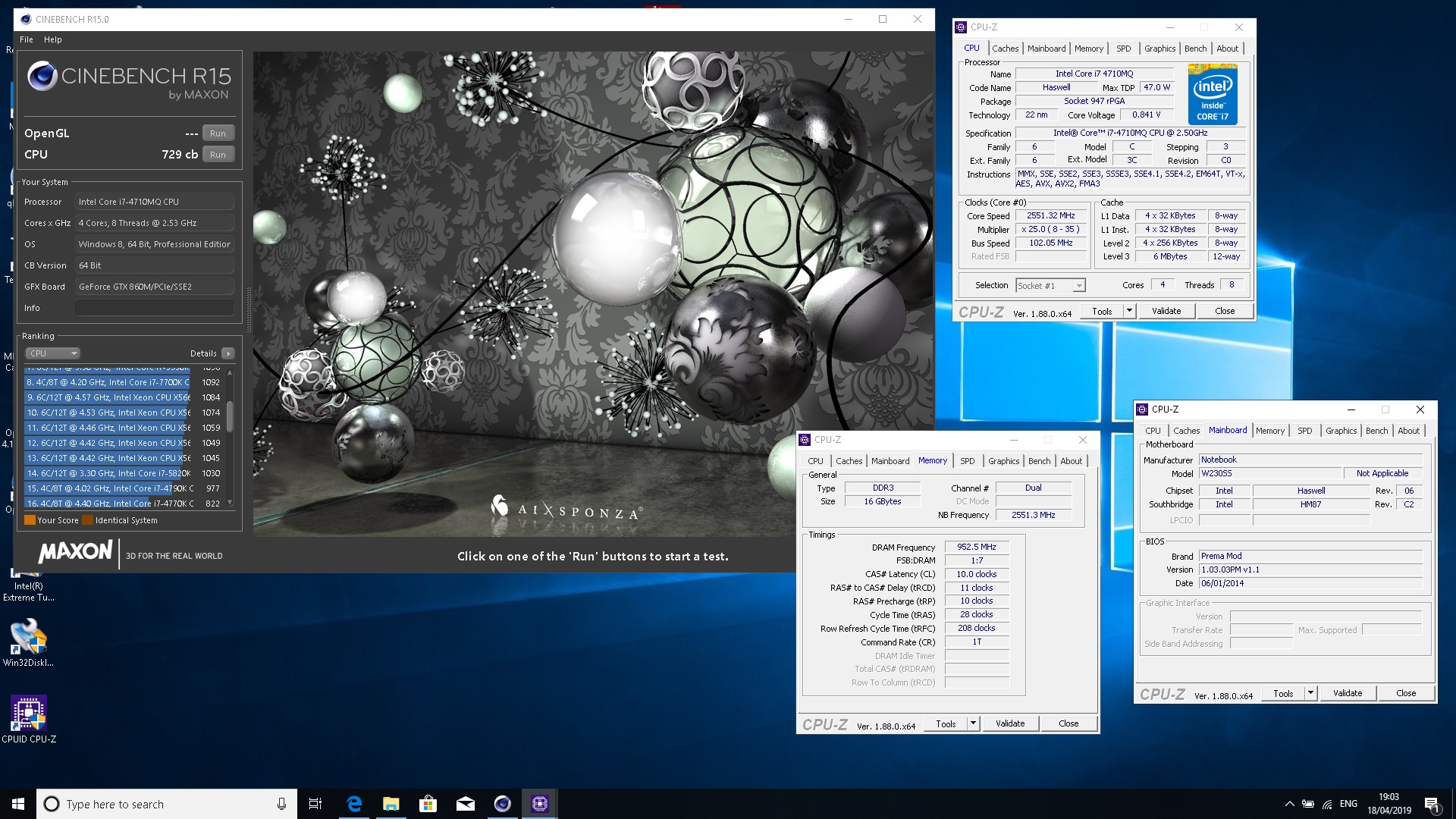Open Tools dropdown arrow in Memory window
The width and height of the screenshot is (1456, 819).
point(973,723)
